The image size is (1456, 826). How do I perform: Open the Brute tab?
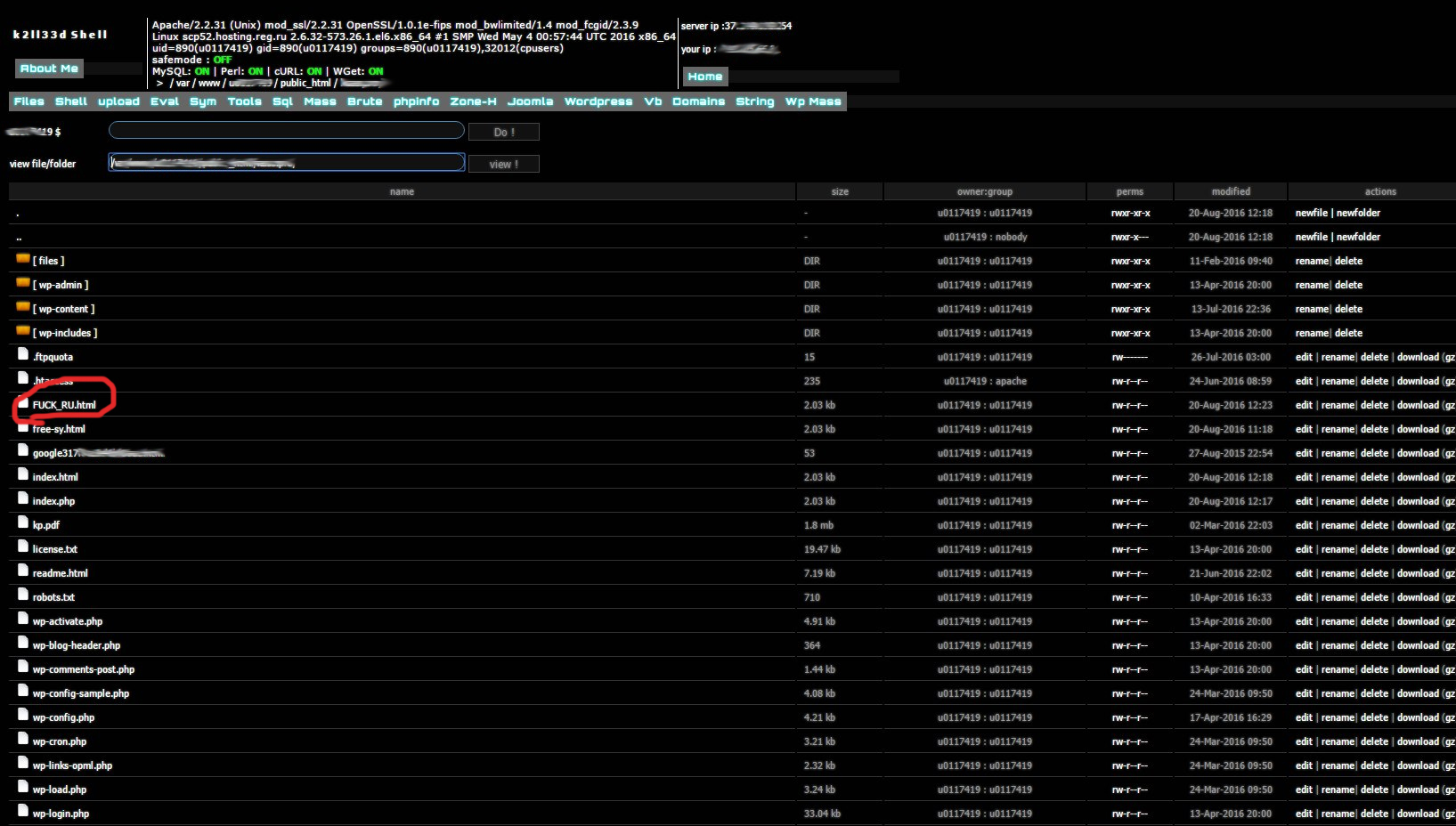click(365, 101)
